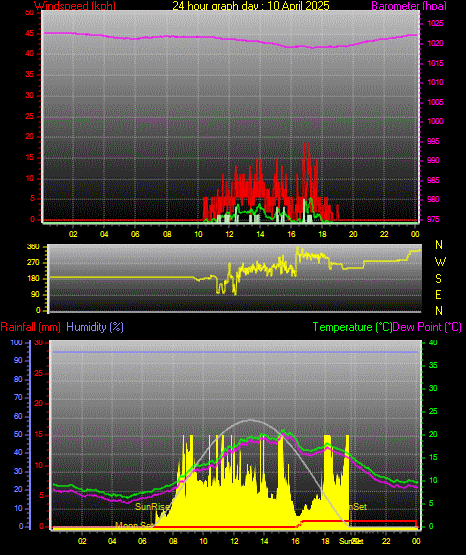The height and width of the screenshot is (555, 466).
Task: Click the 50 humidity scale value
Action: tap(18, 434)
